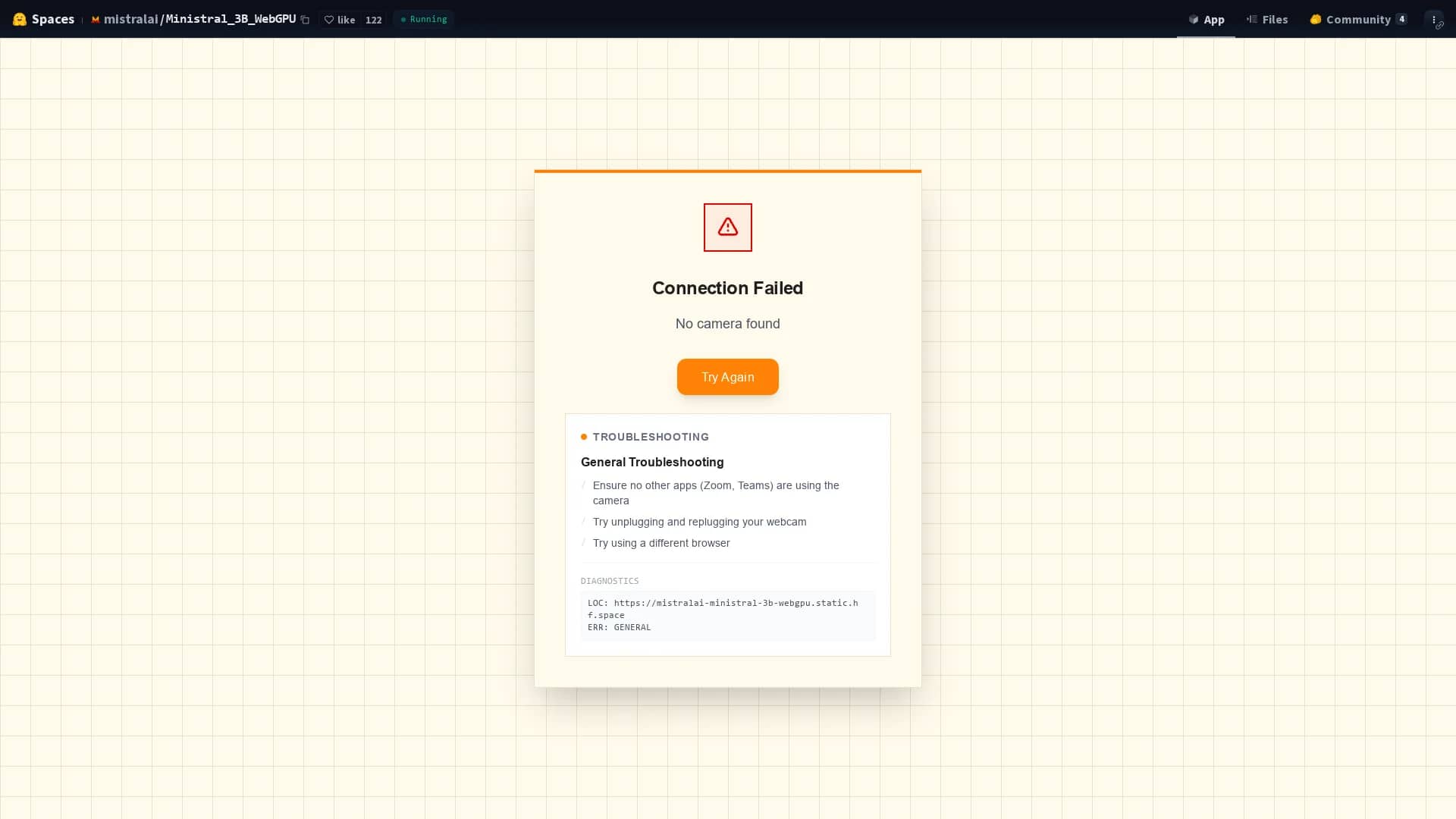Select the different browser tip
The height and width of the screenshot is (819, 1456).
click(x=661, y=543)
